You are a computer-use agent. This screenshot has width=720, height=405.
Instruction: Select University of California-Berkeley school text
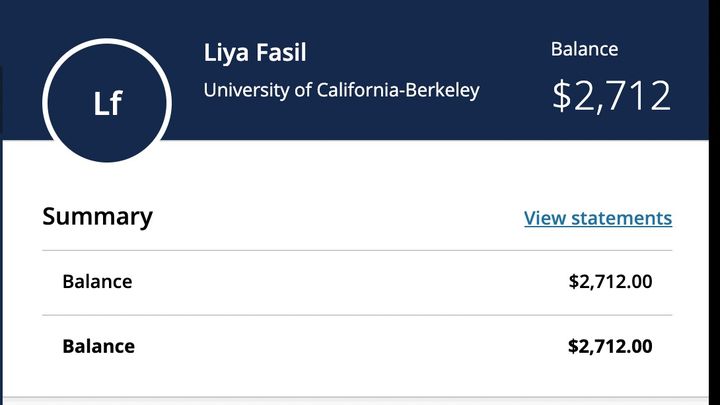(341, 90)
